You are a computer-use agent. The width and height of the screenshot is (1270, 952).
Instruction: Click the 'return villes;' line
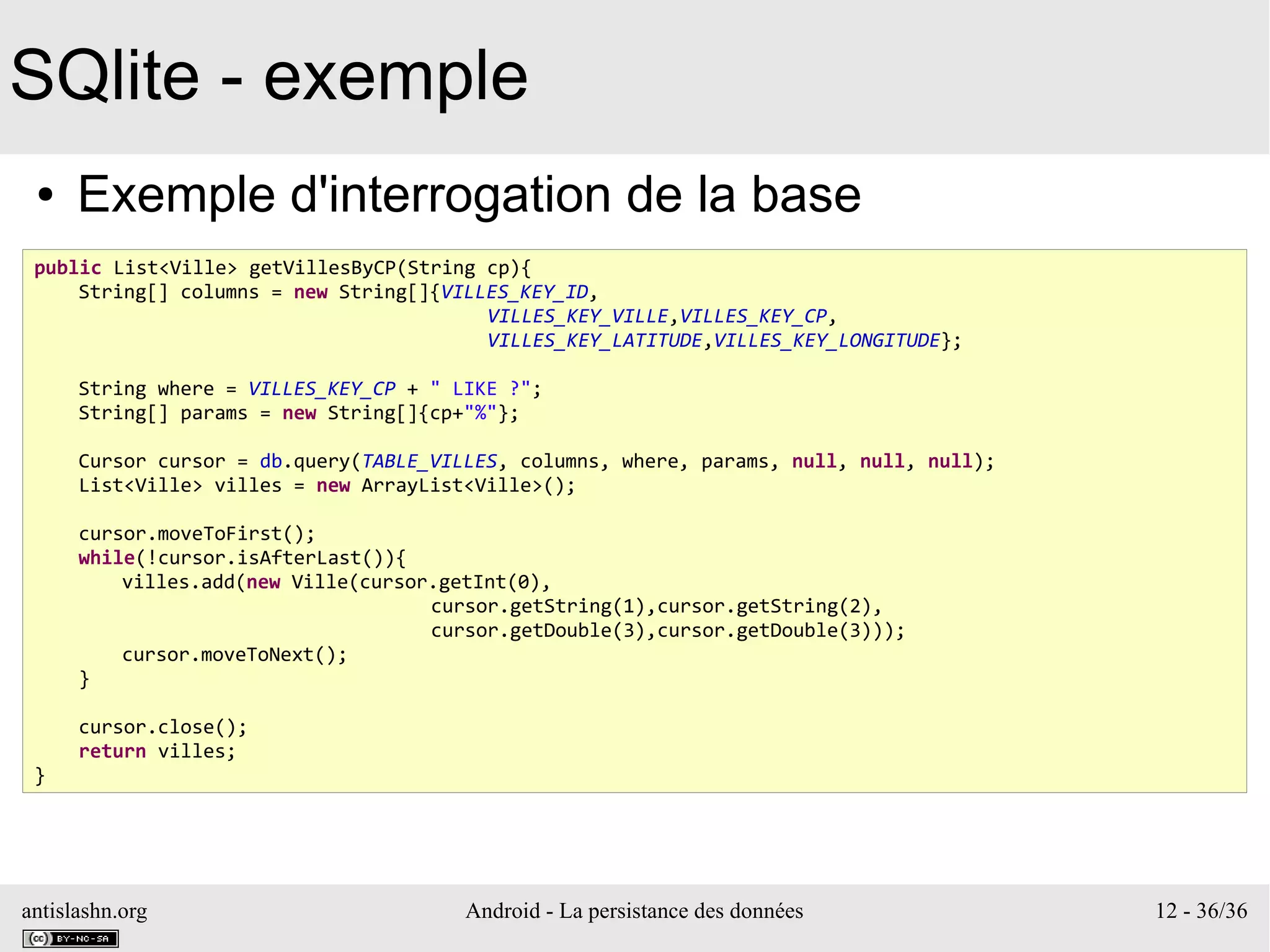158,752
